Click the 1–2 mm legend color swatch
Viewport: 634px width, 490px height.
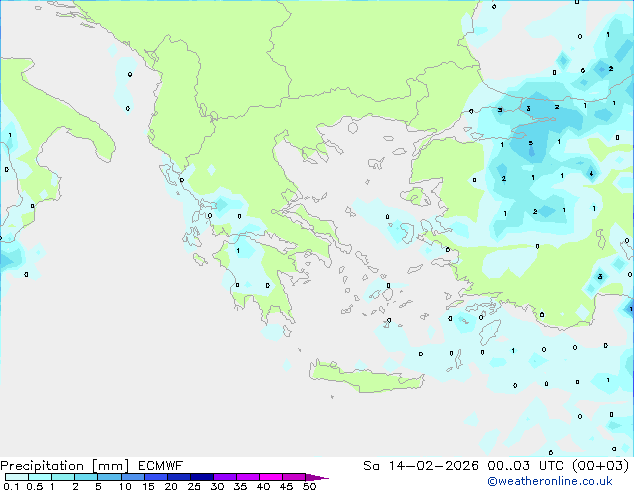(x=63, y=477)
